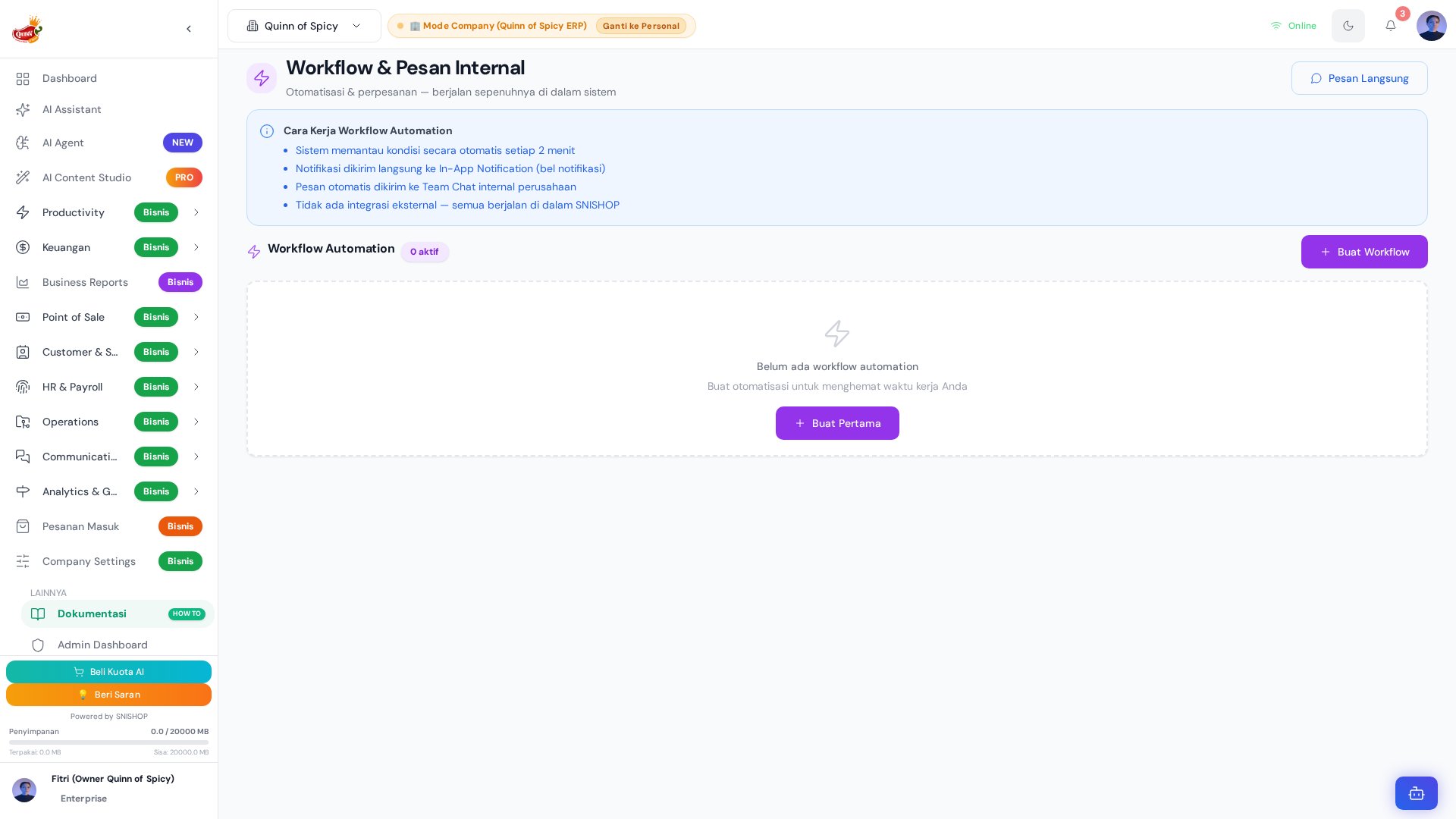The height and width of the screenshot is (819, 1456).
Task: Expand the Customer & S... chevron
Action: pos(196,352)
